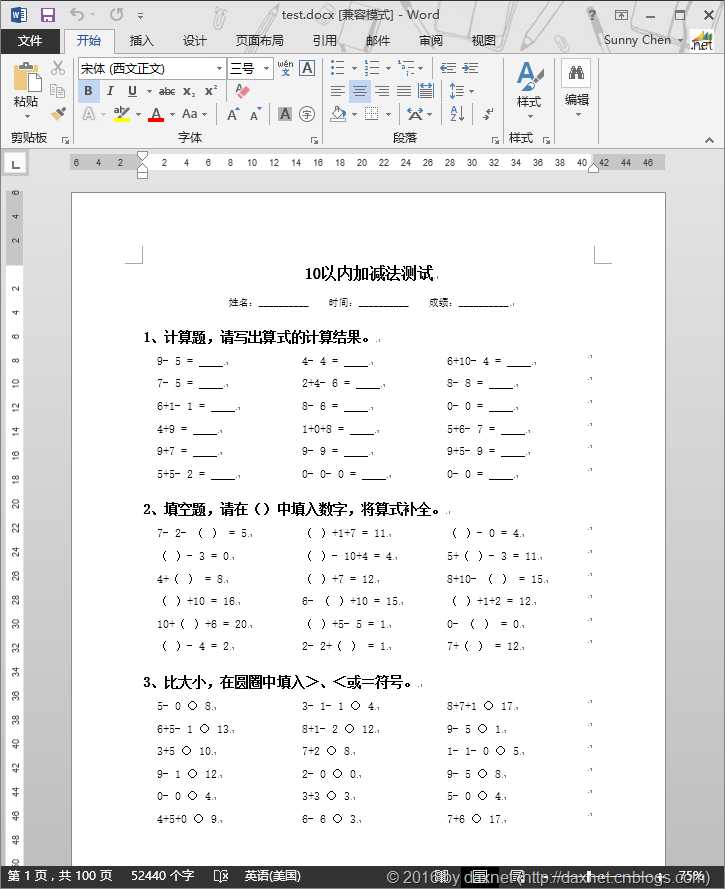
Task: Switch to the 页面布局 tab
Action: (x=260, y=41)
